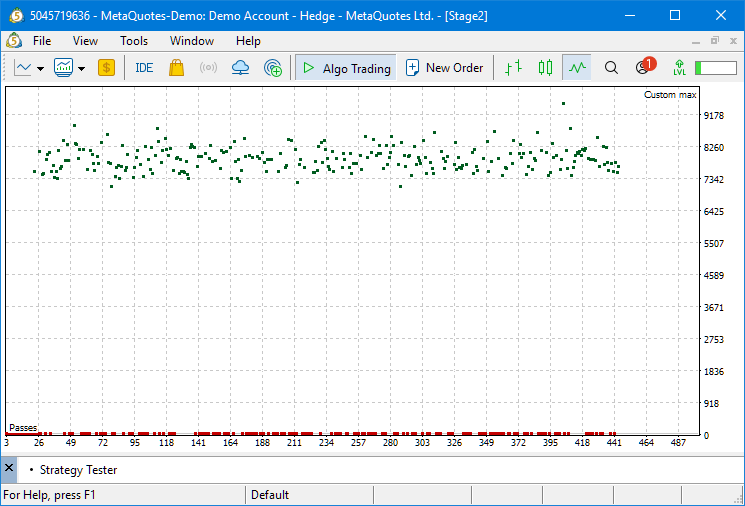The width and height of the screenshot is (745, 506).
Task: Open the Market shopping bag icon
Action: point(176,68)
